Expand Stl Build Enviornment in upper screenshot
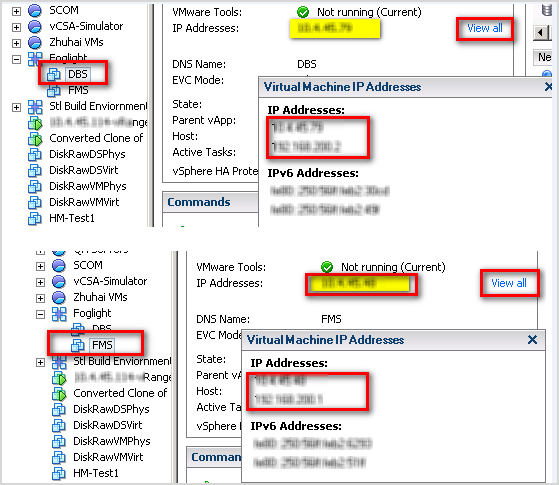559x485 pixels. coord(16,107)
